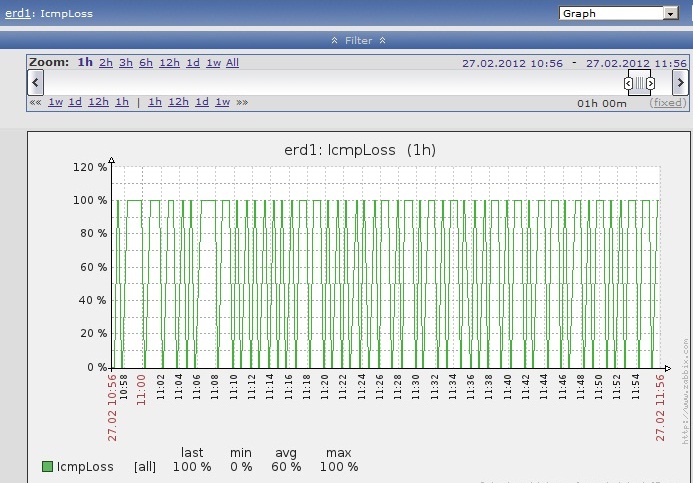Set zoom to 2h

point(106,62)
